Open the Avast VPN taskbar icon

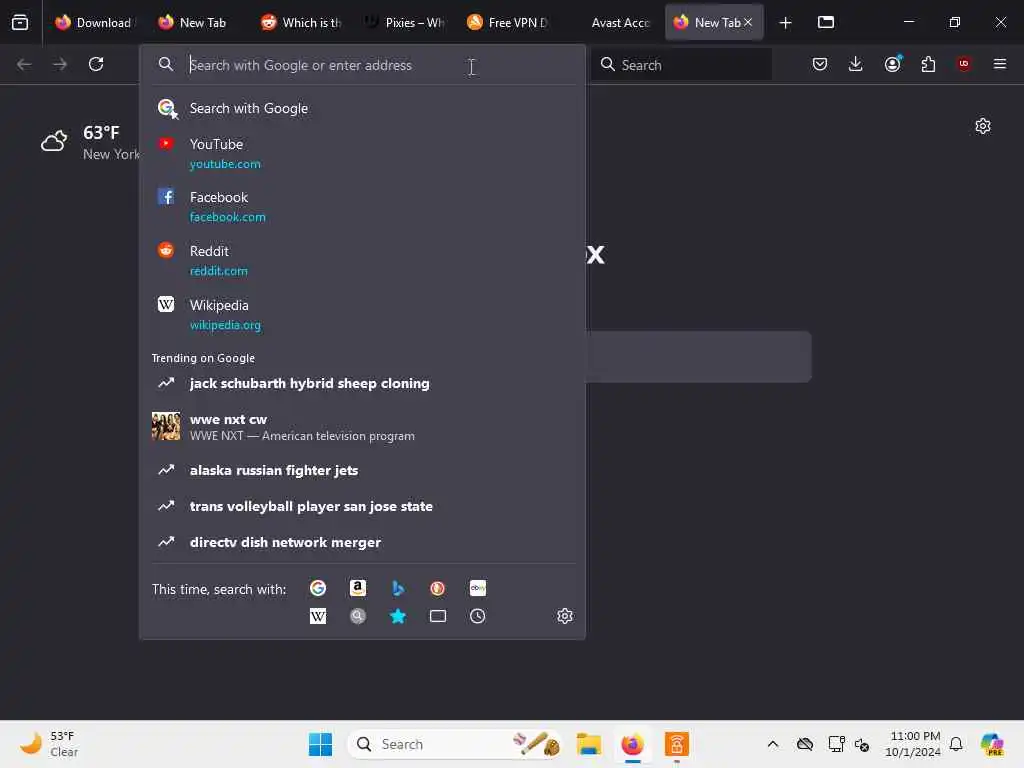point(677,744)
